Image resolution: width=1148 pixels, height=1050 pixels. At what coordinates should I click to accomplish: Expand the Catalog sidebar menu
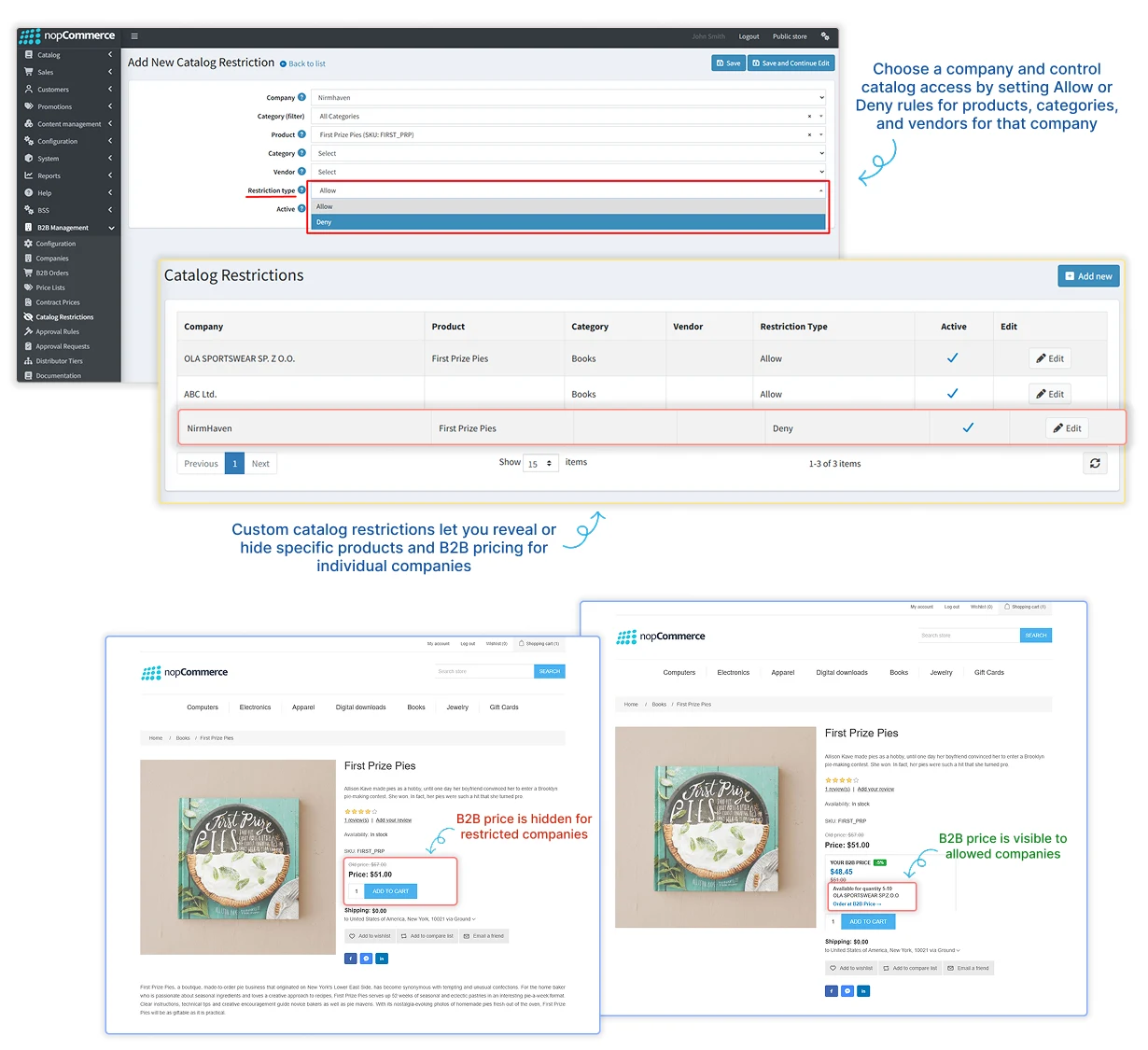pos(69,55)
